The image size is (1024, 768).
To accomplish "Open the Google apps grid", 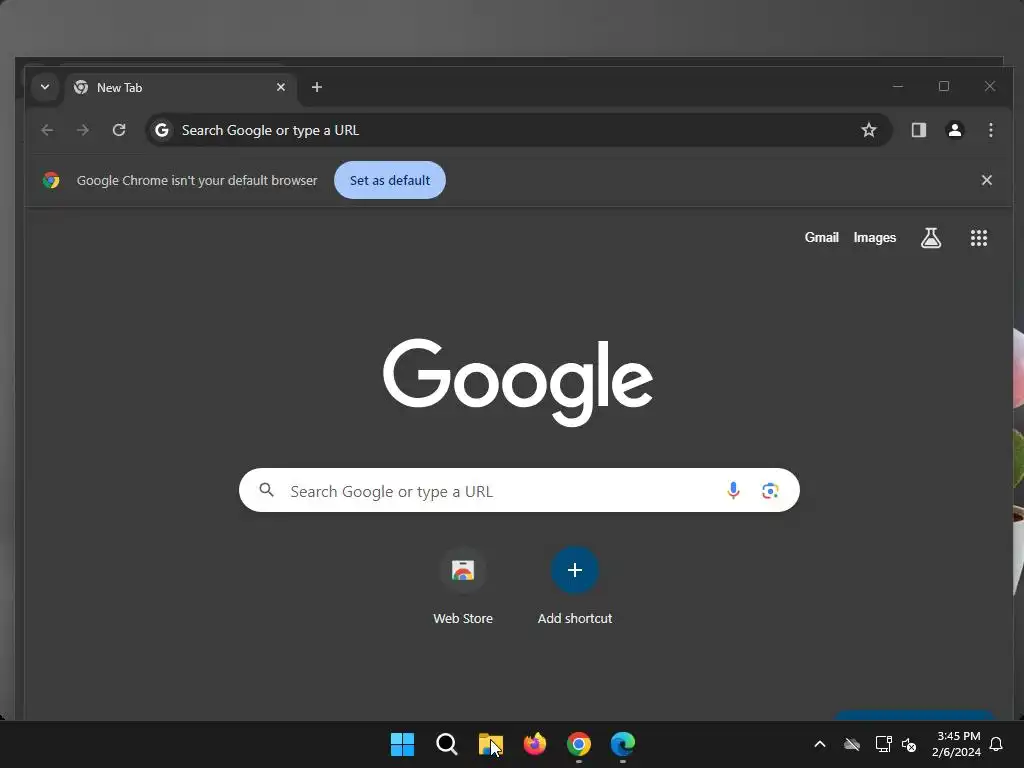I will [x=978, y=238].
